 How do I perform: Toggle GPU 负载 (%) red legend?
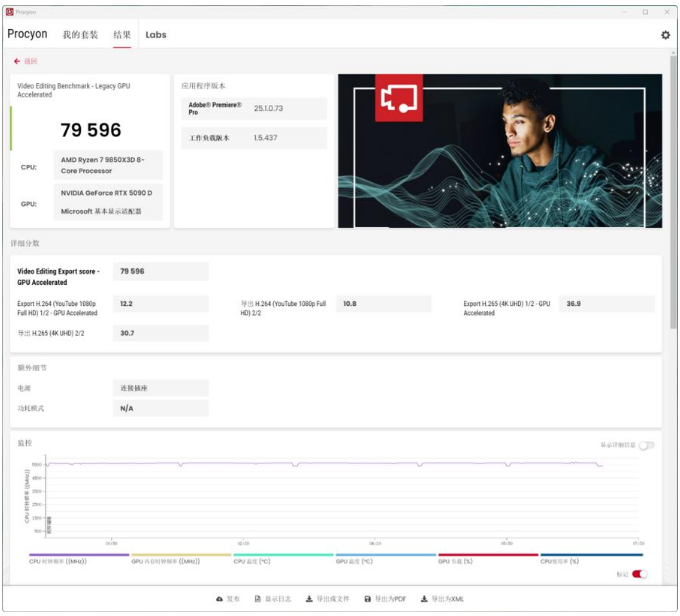(x=456, y=561)
